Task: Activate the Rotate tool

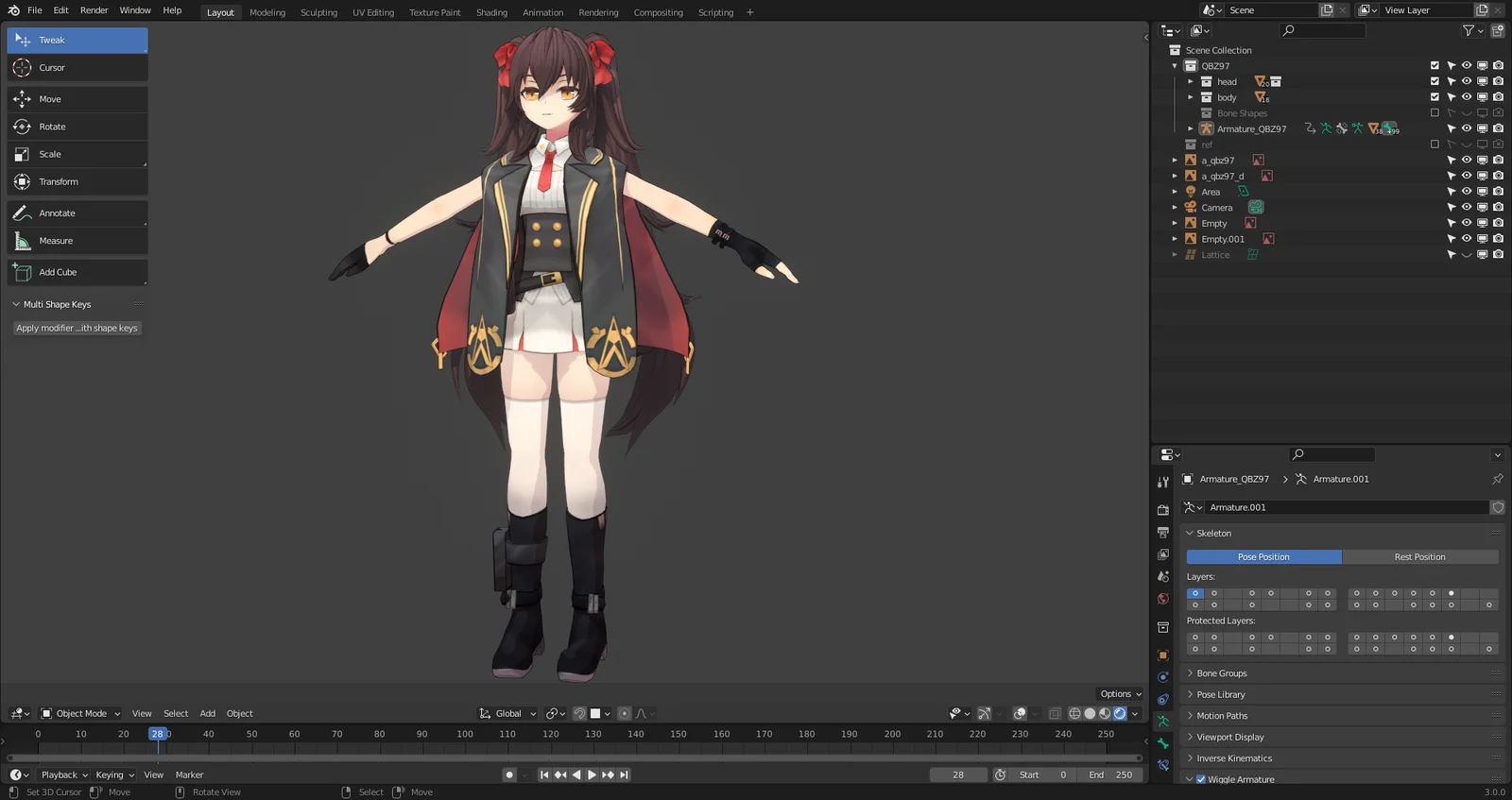Action: point(77,127)
